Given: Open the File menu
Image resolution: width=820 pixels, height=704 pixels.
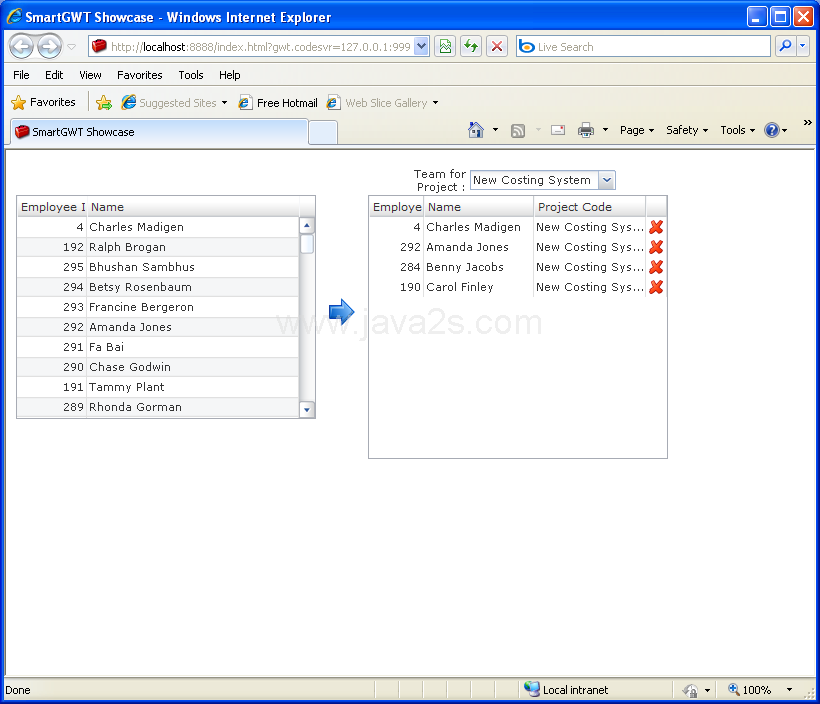Looking at the screenshot, I should tap(21, 75).
